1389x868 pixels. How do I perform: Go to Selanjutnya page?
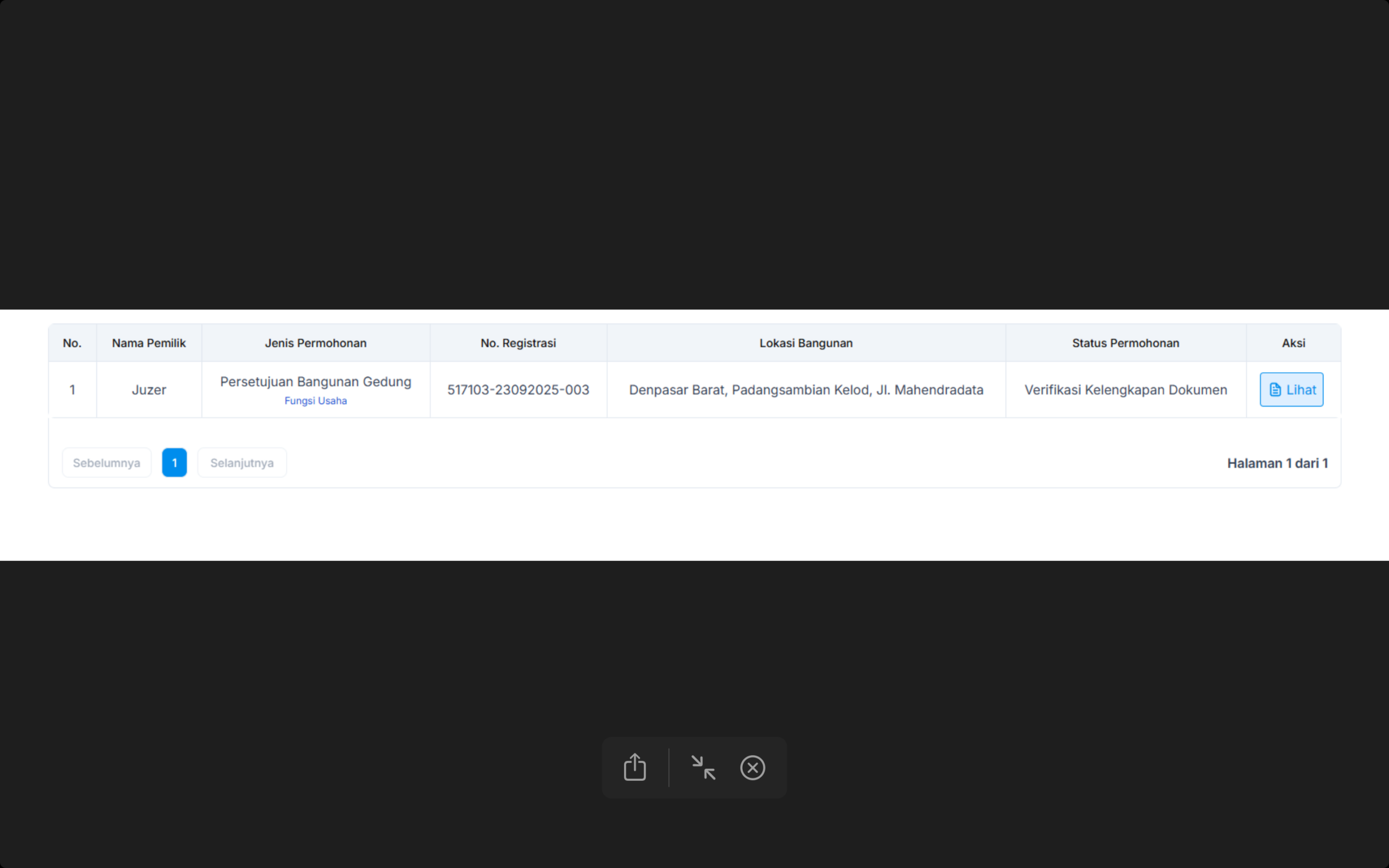click(241, 463)
